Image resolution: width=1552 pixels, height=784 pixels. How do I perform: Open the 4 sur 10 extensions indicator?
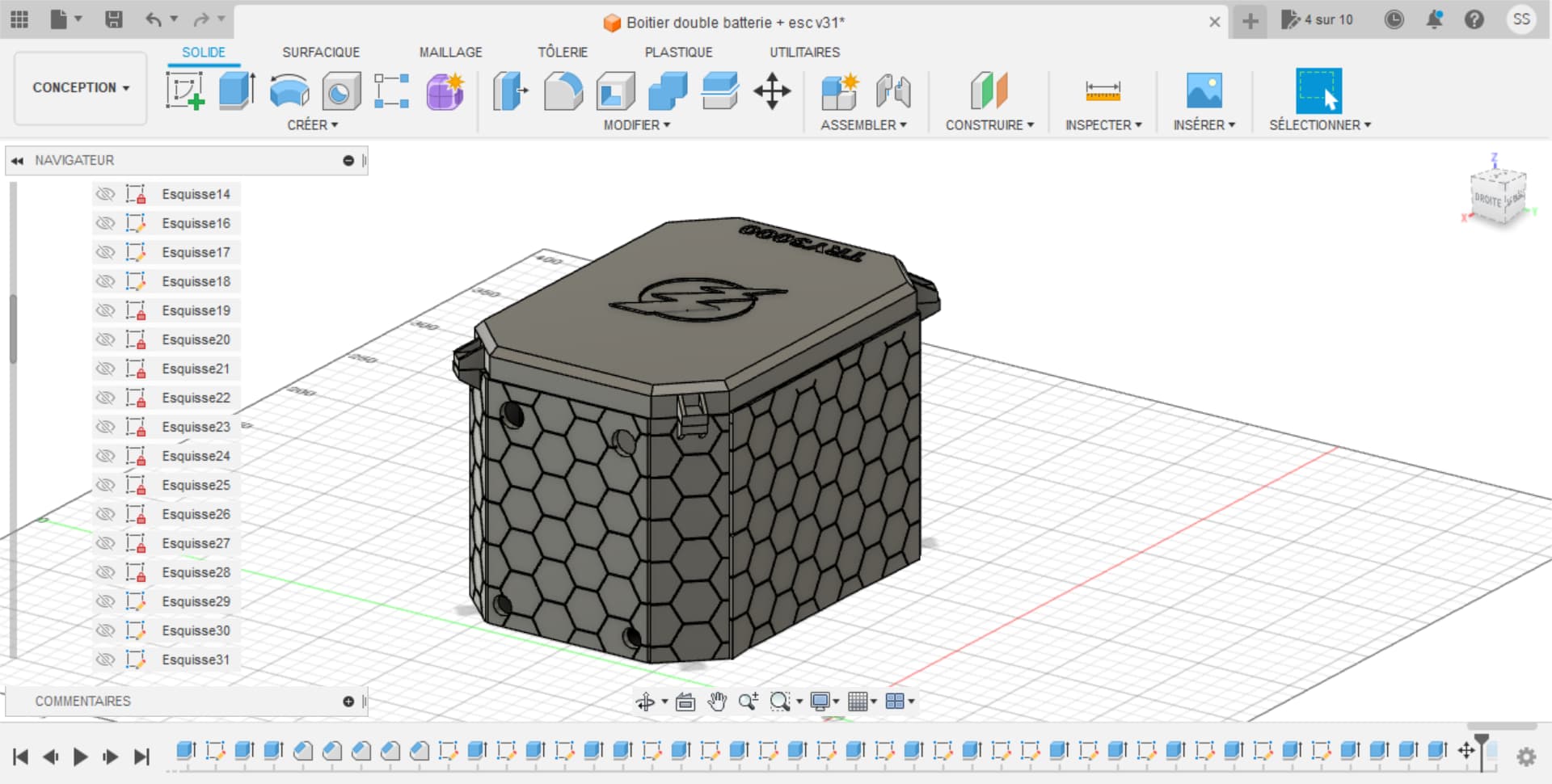click(x=1317, y=19)
